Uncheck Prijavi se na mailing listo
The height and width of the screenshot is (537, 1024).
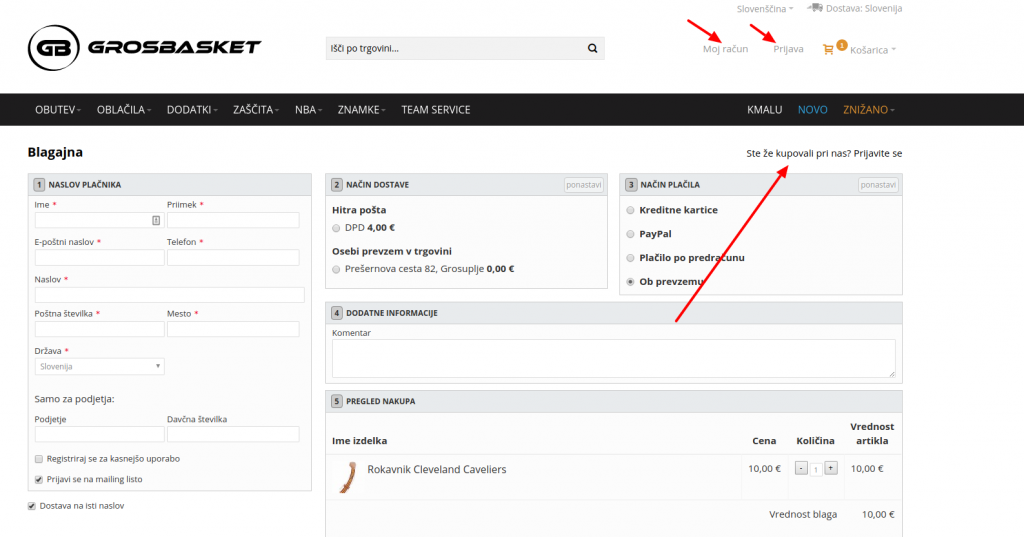39,480
